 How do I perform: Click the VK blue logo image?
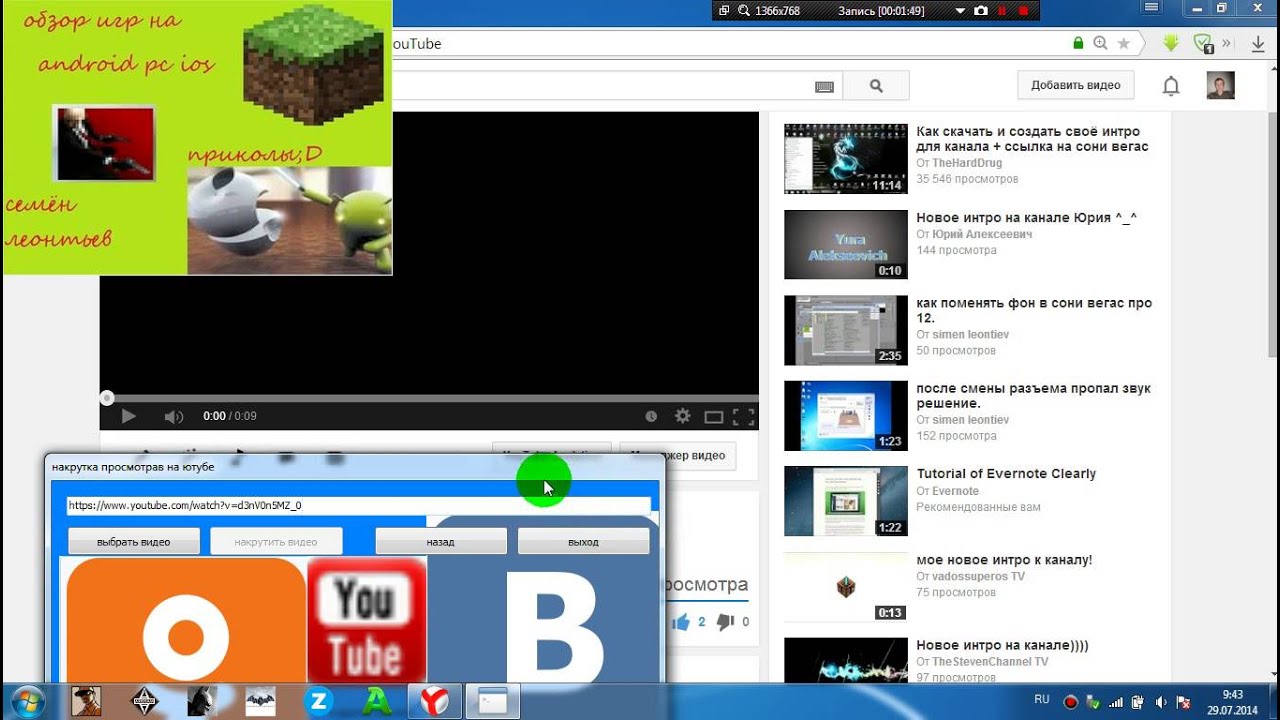543,620
